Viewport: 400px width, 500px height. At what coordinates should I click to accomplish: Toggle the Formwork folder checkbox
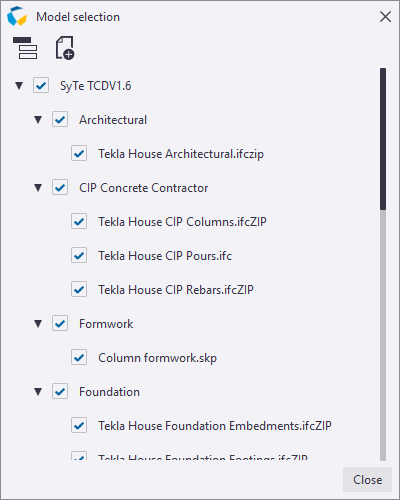60,324
